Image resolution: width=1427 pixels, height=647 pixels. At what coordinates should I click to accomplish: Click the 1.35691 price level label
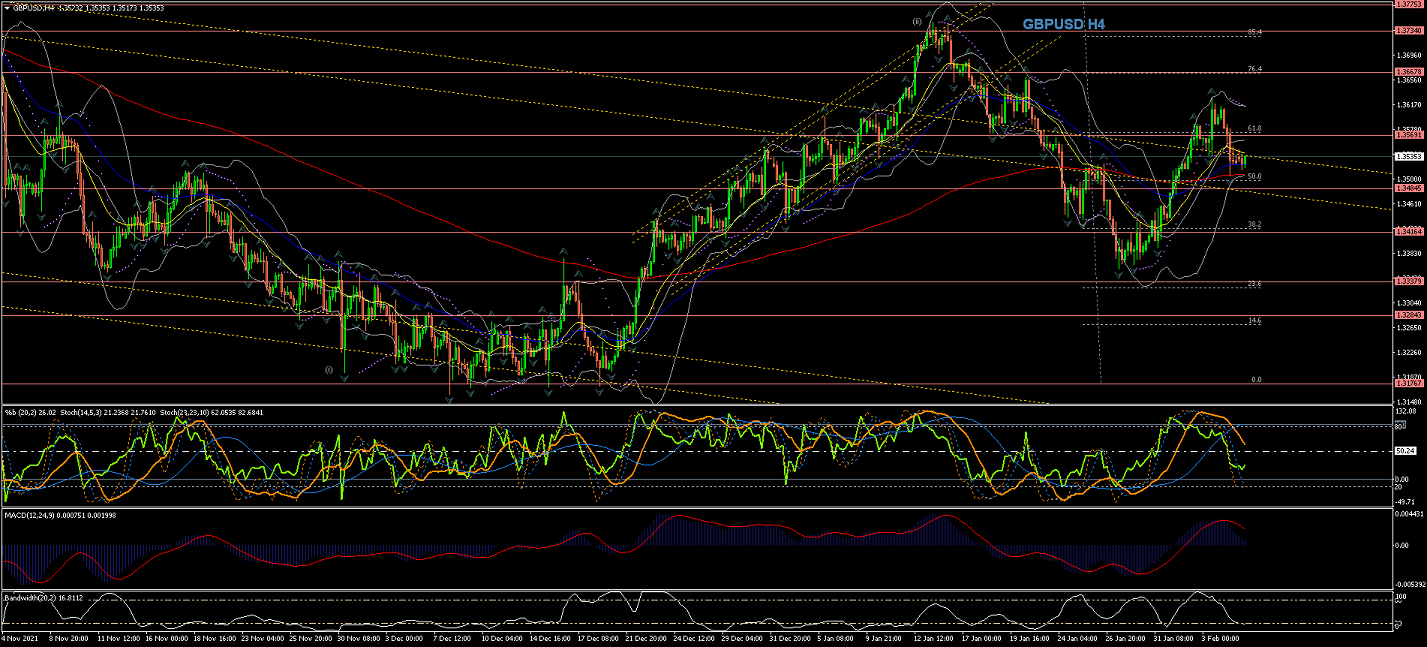pyautogui.click(x=1407, y=135)
